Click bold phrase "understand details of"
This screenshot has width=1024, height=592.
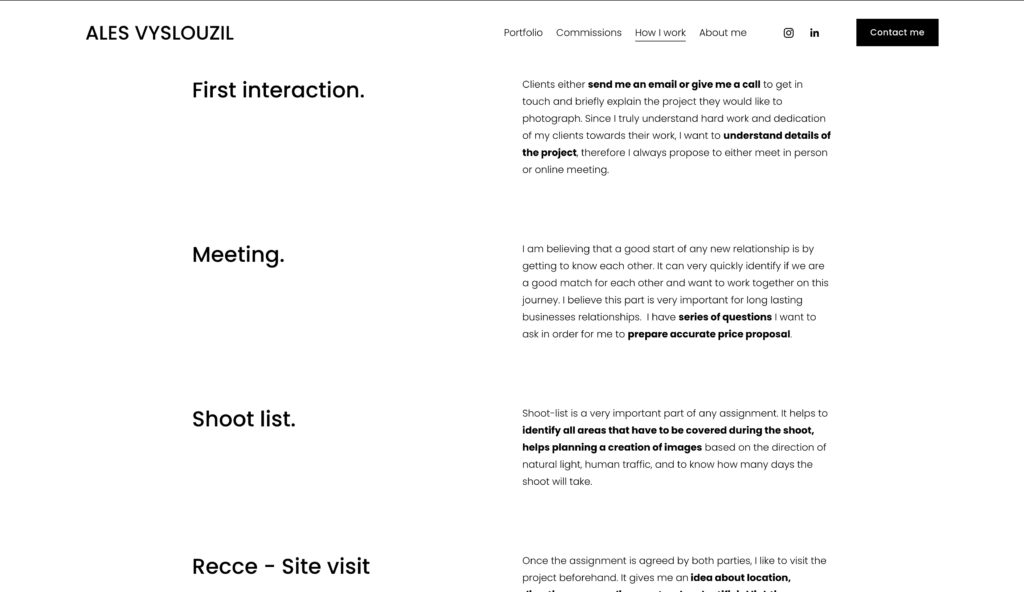[x=776, y=136]
